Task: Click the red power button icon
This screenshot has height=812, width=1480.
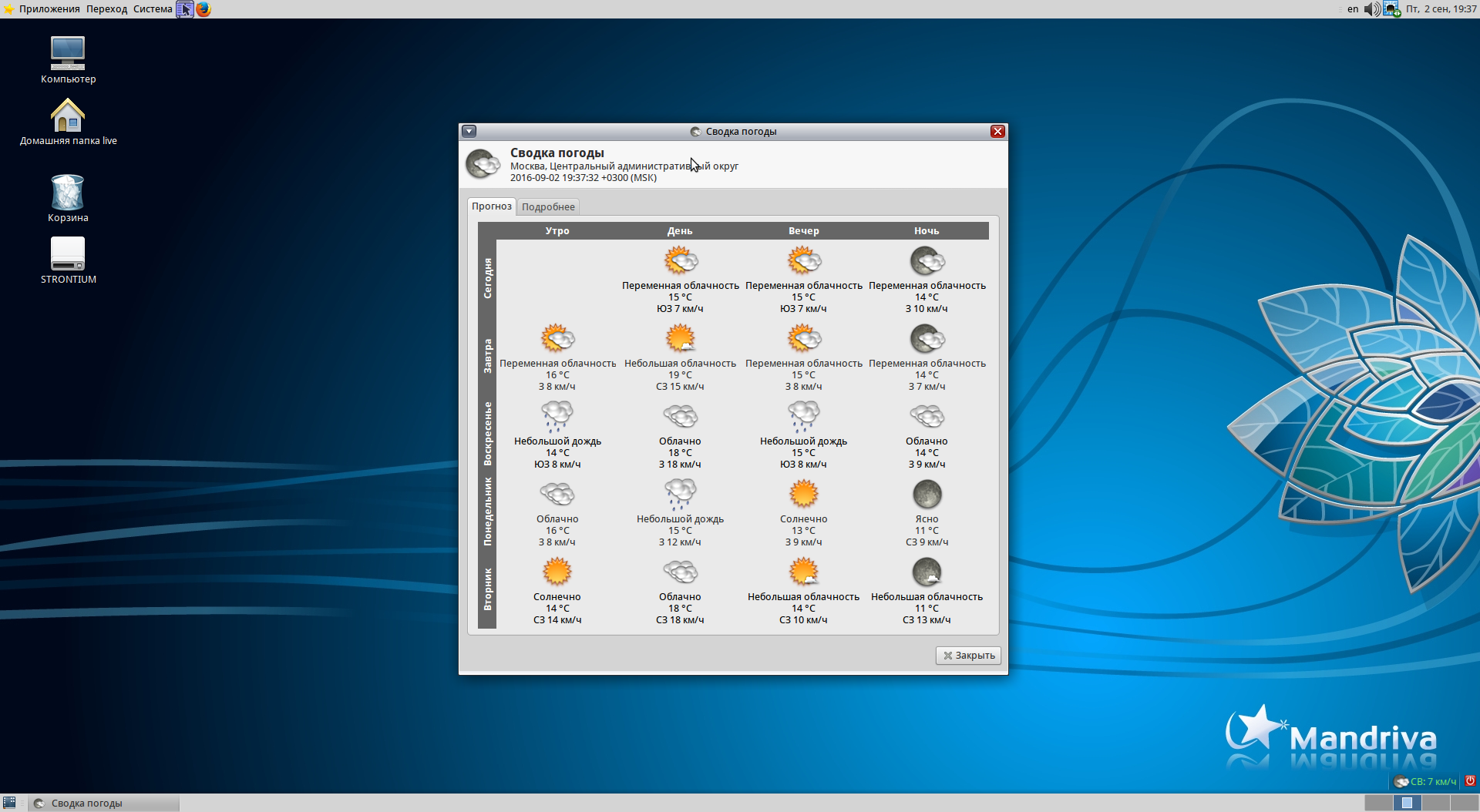Action: 1470,781
